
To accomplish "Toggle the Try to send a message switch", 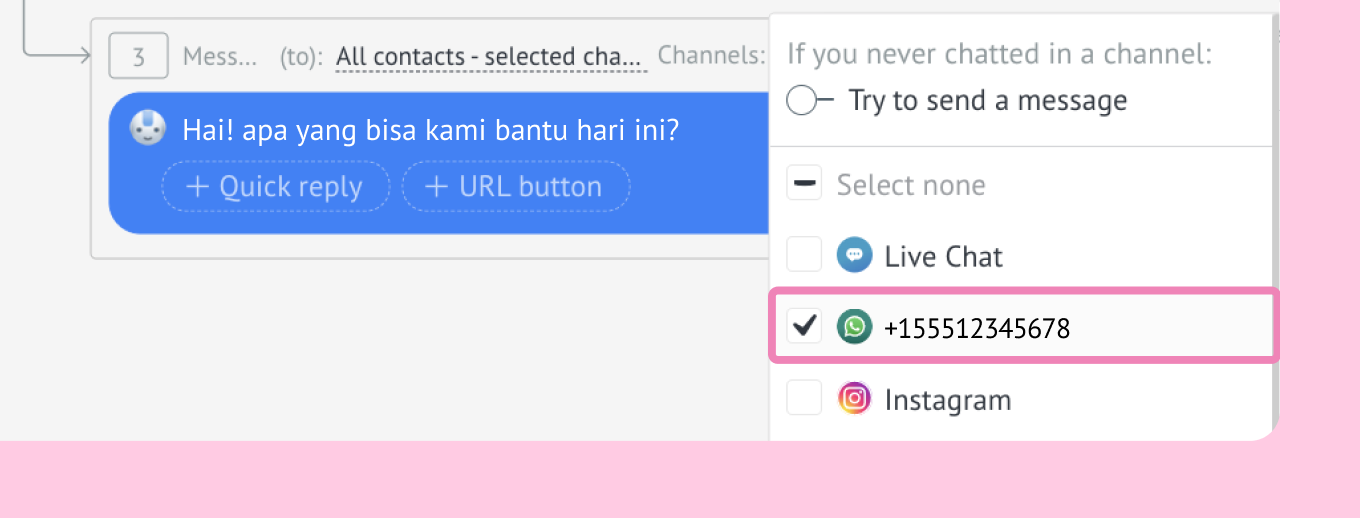I will (x=810, y=100).
